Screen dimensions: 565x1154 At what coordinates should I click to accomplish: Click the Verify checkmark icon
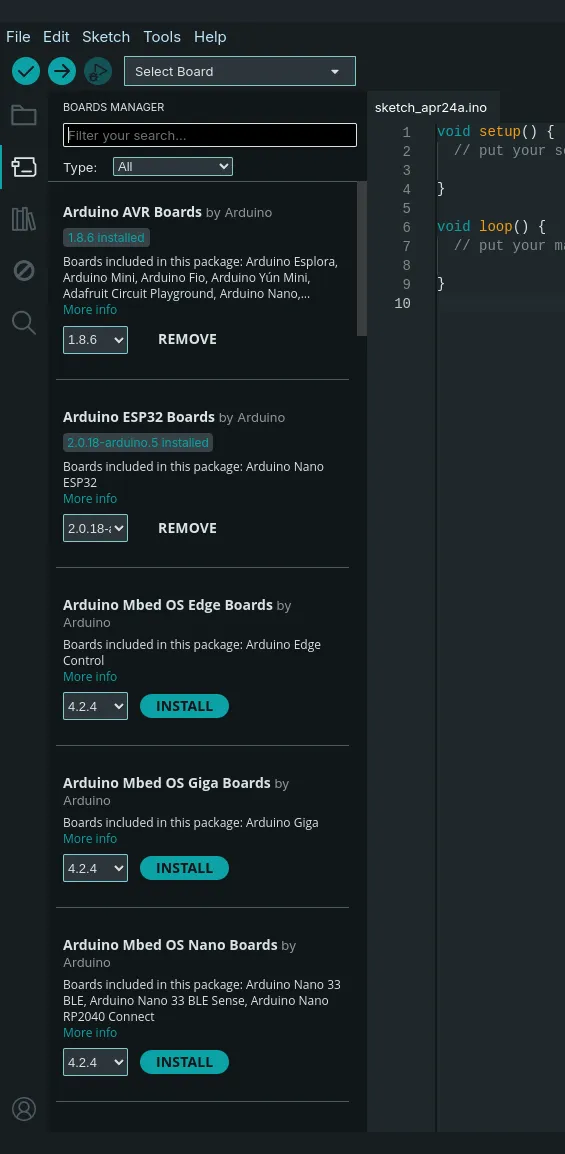26,71
